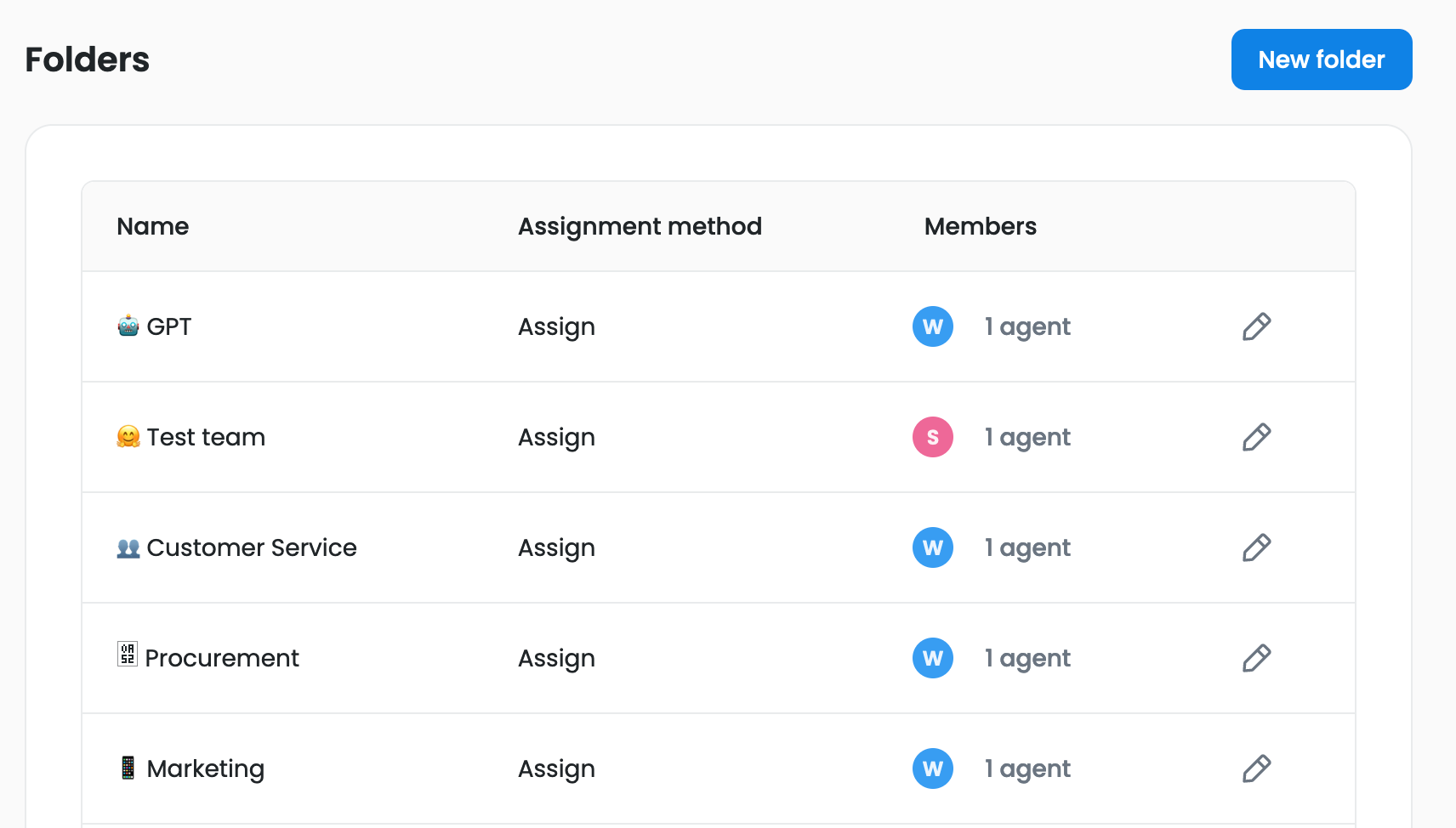Click the Assignment method column header
Screen dimensions: 1456x828
640,227
